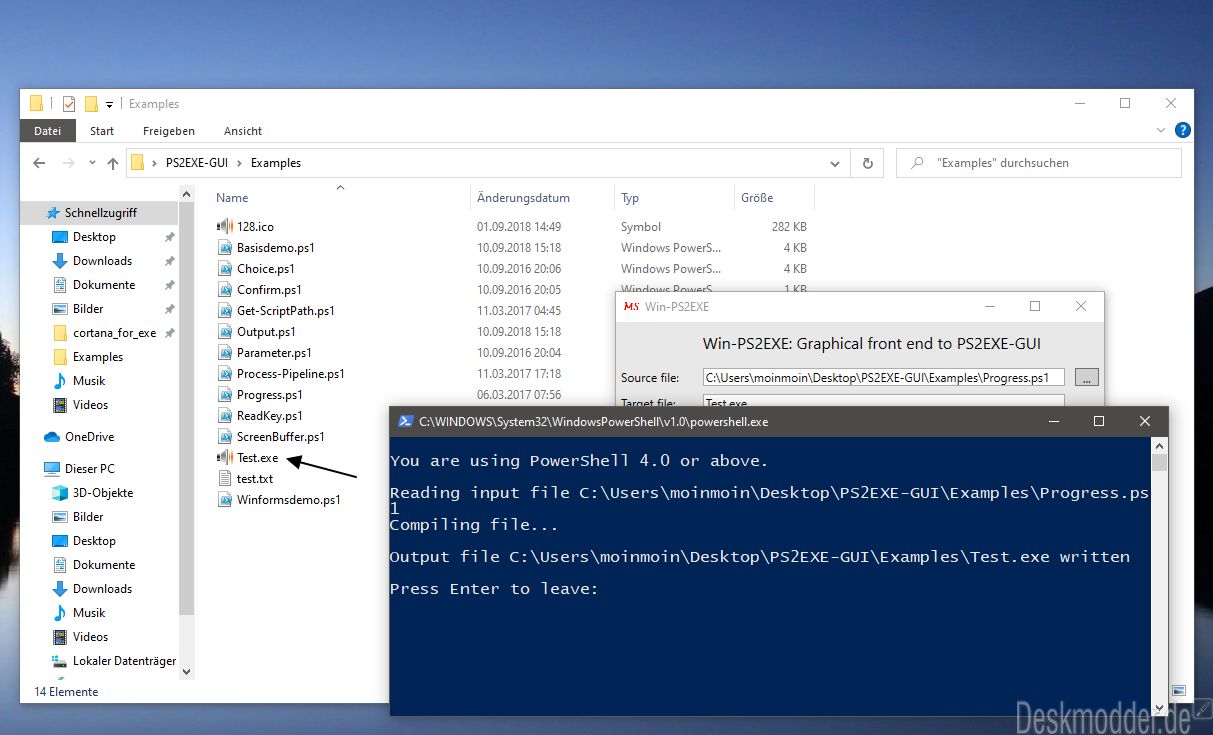Select the Output.ps1 script icon
The image size is (1213, 735).
tap(225, 332)
